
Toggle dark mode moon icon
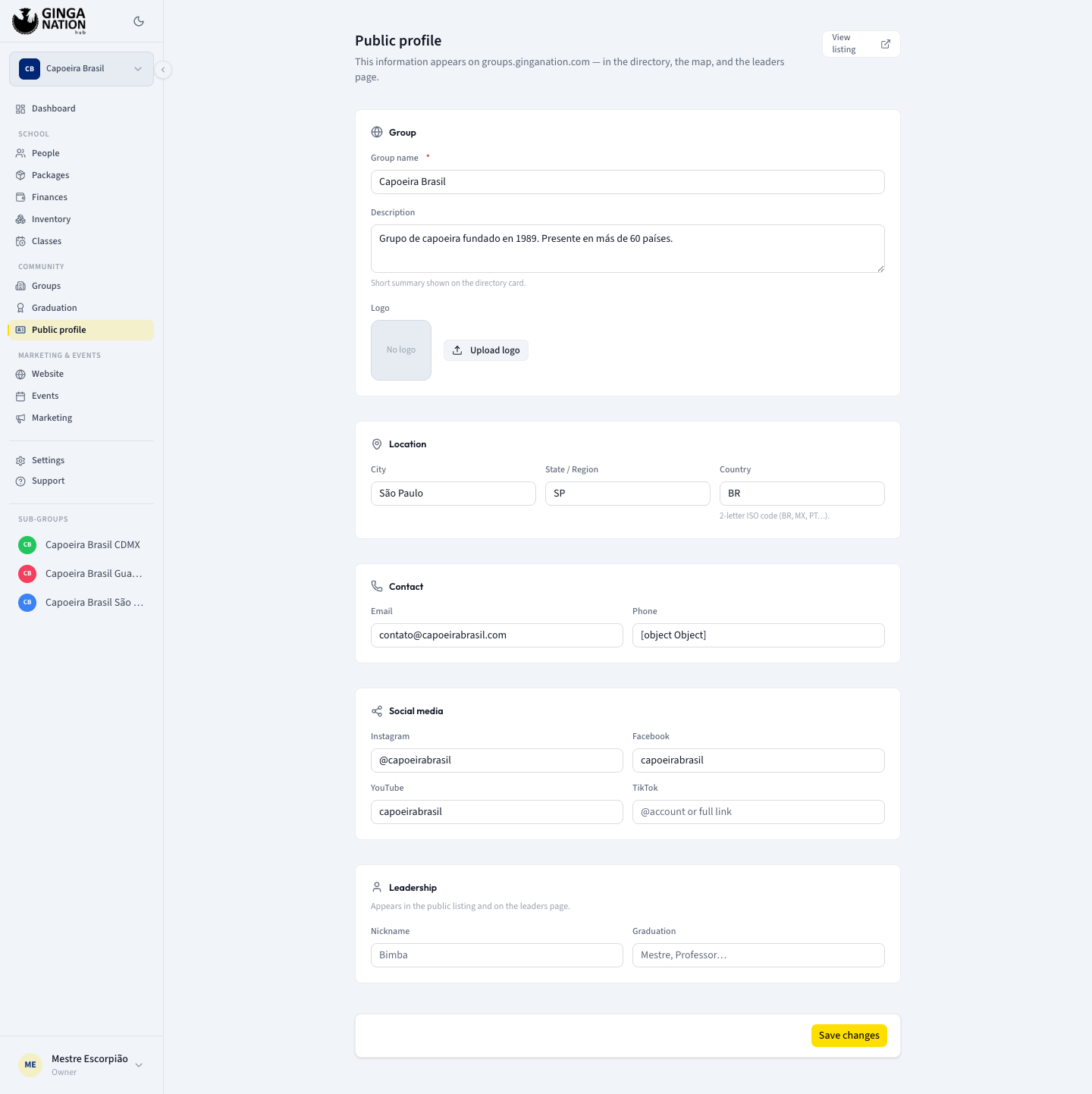click(139, 21)
